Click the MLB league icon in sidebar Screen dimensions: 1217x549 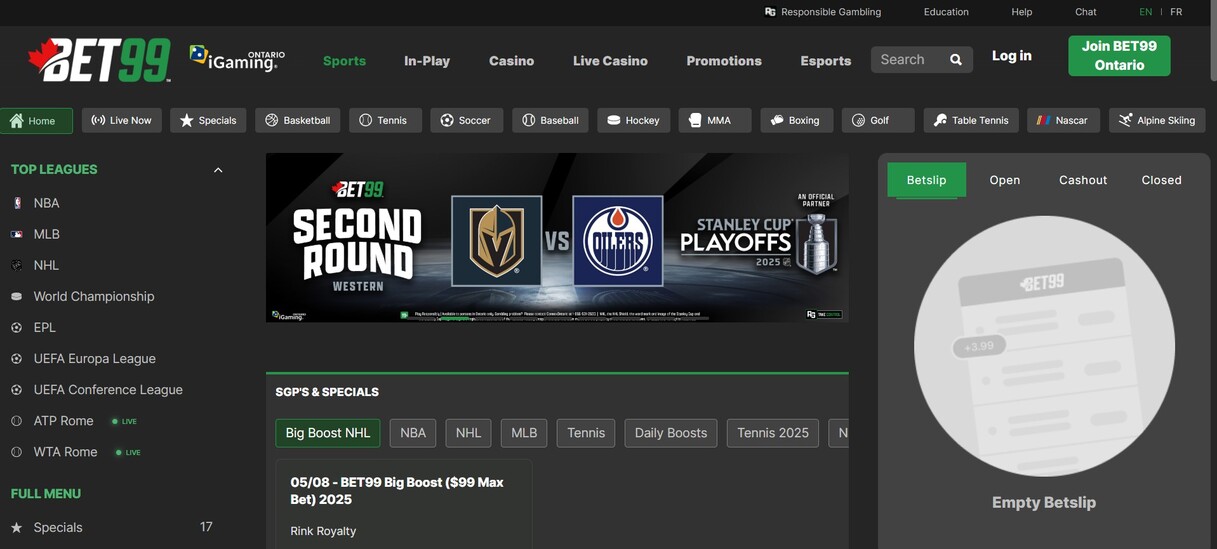click(x=16, y=234)
